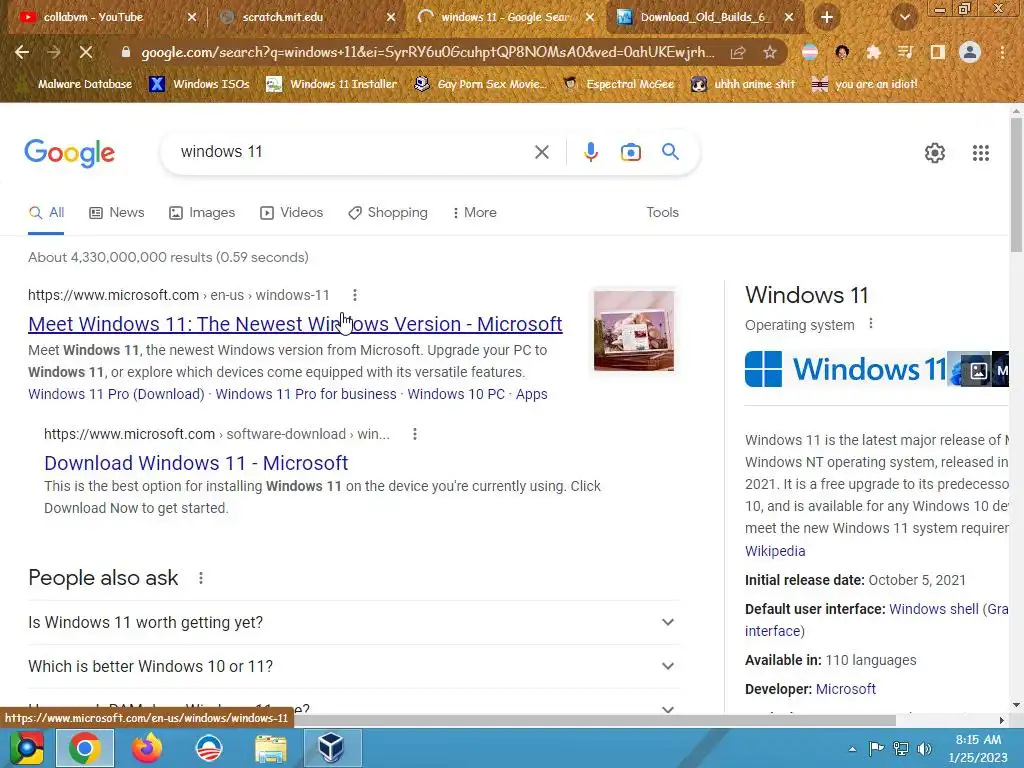
Task: Toggle the browser side panel icon
Action: (938, 52)
